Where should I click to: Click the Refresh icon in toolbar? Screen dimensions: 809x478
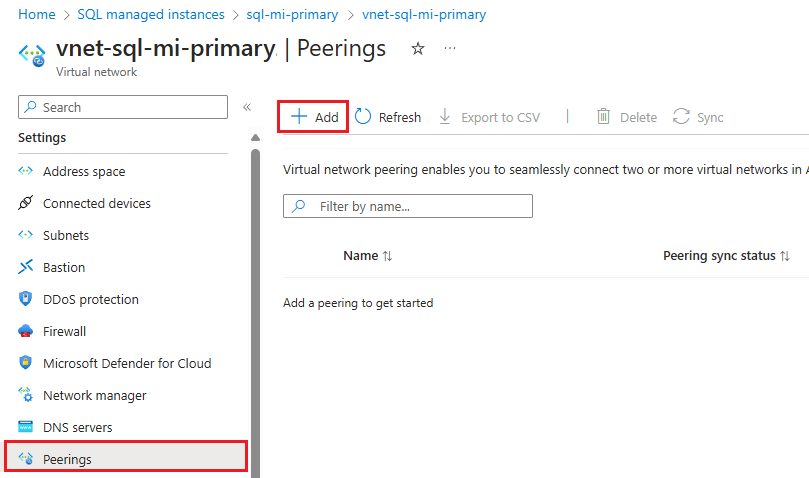click(363, 117)
